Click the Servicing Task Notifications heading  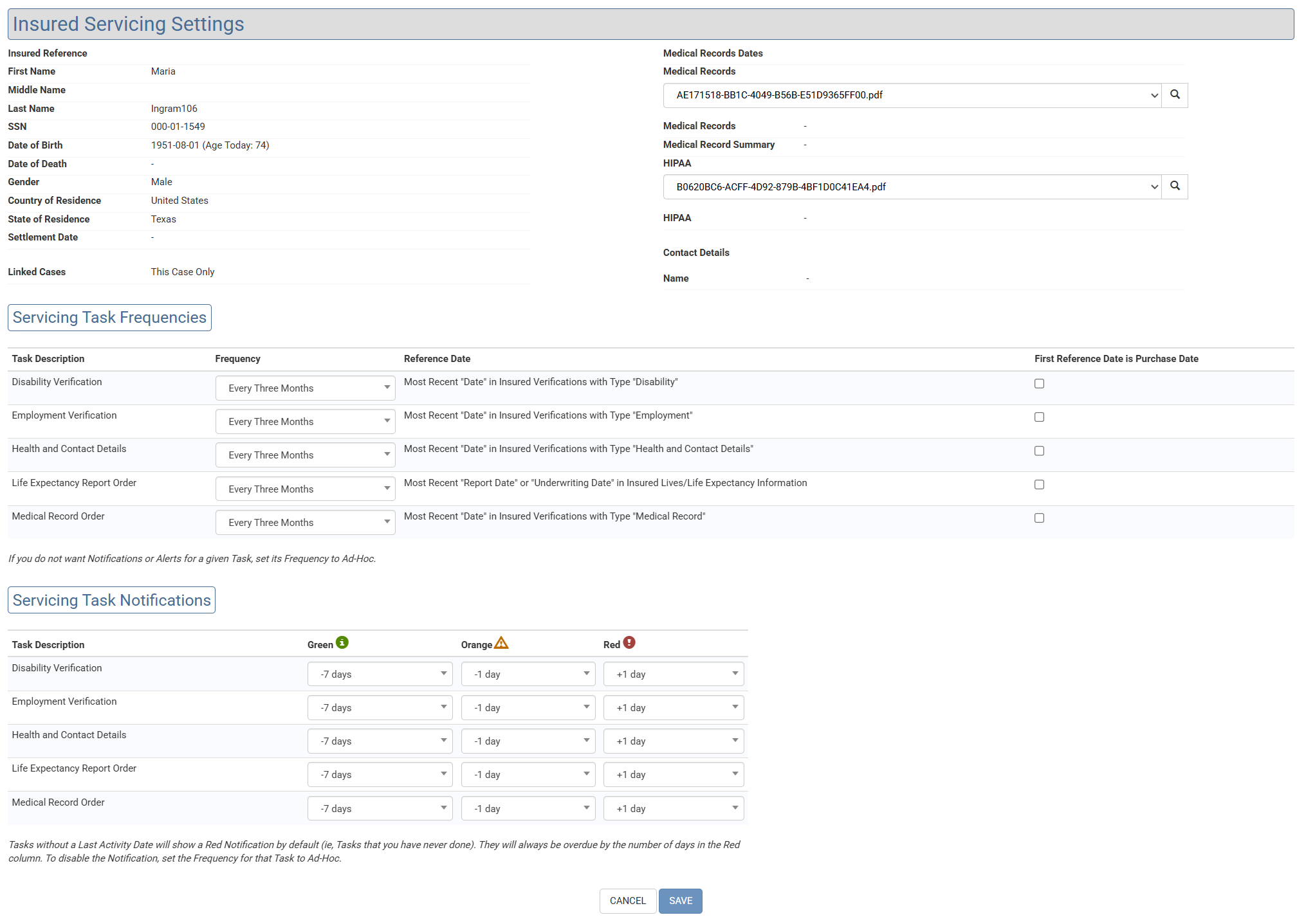[x=111, y=601]
